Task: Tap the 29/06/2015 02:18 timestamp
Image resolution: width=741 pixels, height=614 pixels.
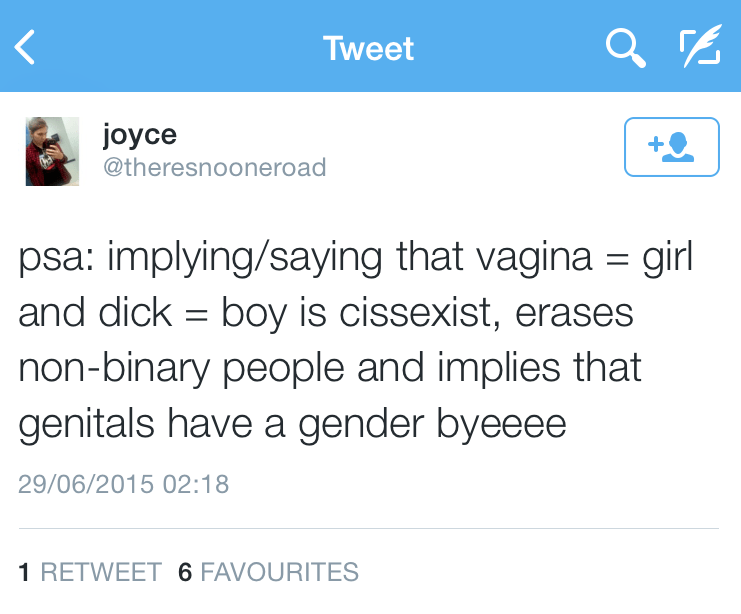Action: click(123, 485)
